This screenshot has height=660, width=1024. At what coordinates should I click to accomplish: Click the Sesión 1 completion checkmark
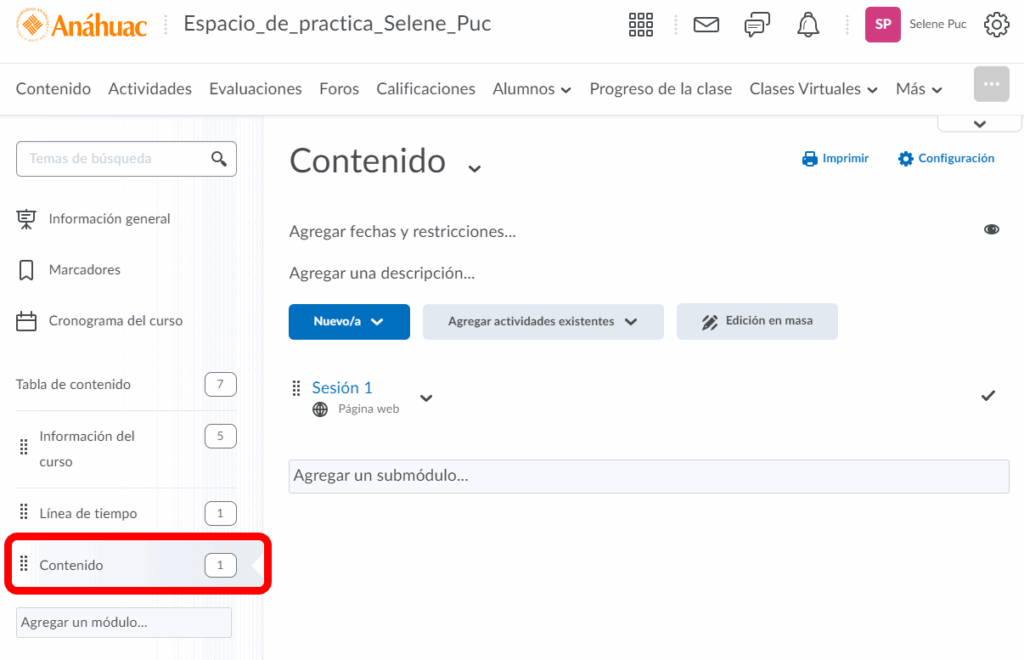coord(988,396)
